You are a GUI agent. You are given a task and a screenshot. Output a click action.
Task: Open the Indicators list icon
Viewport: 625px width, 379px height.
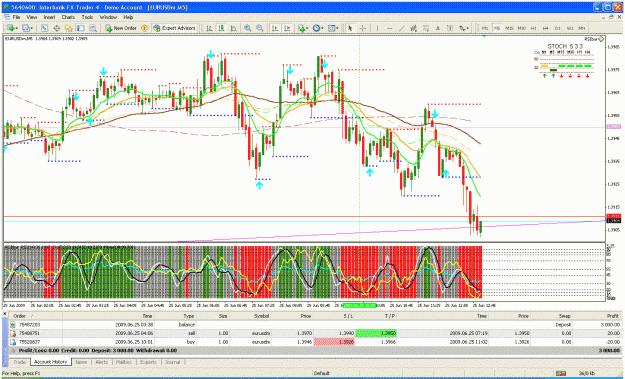302,28
